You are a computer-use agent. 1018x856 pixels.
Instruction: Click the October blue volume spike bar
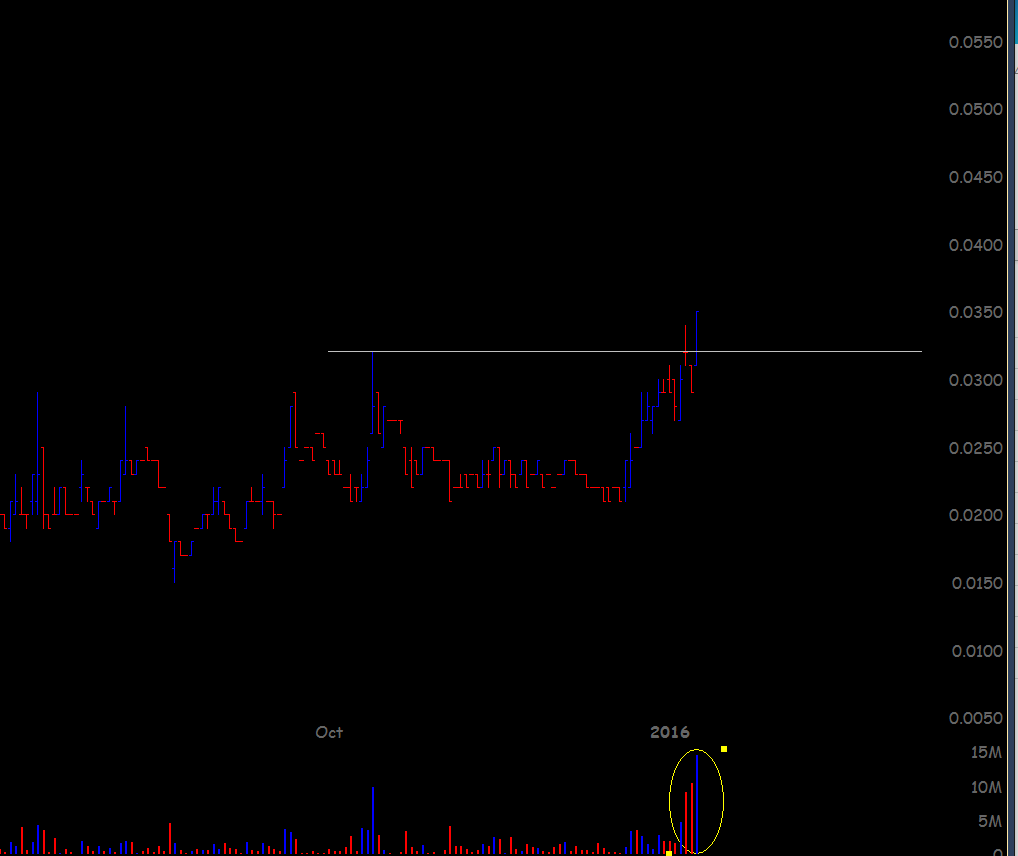click(x=373, y=820)
